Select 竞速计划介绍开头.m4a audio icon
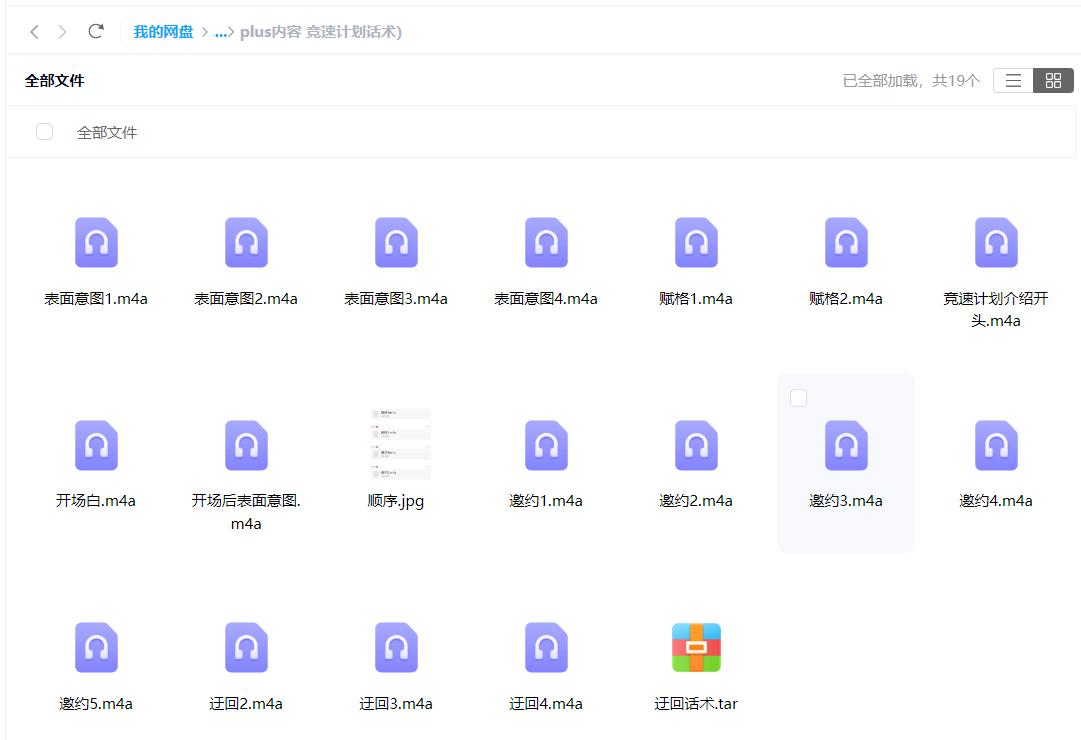Viewport: 1081px width, 740px height. pos(996,243)
